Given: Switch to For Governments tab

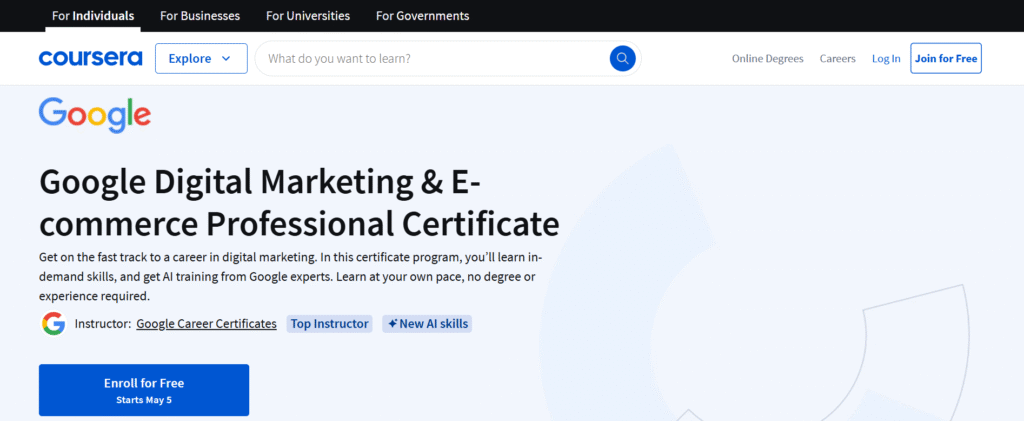Looking at the screenshot, I should (x=423, y=16).
